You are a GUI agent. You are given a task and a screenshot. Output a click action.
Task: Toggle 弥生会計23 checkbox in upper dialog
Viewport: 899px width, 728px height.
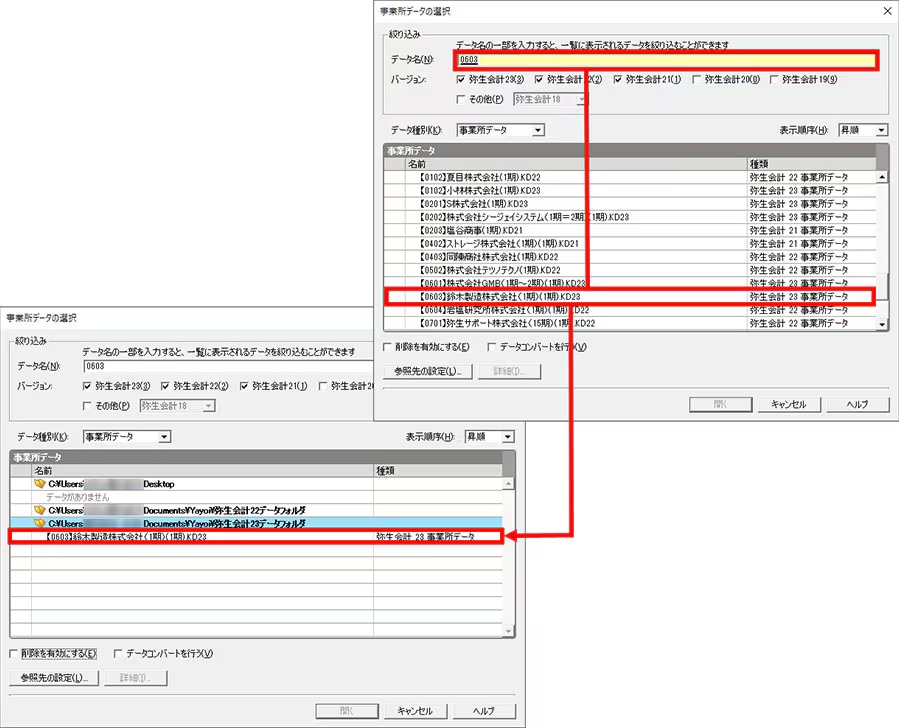[460, 80]
